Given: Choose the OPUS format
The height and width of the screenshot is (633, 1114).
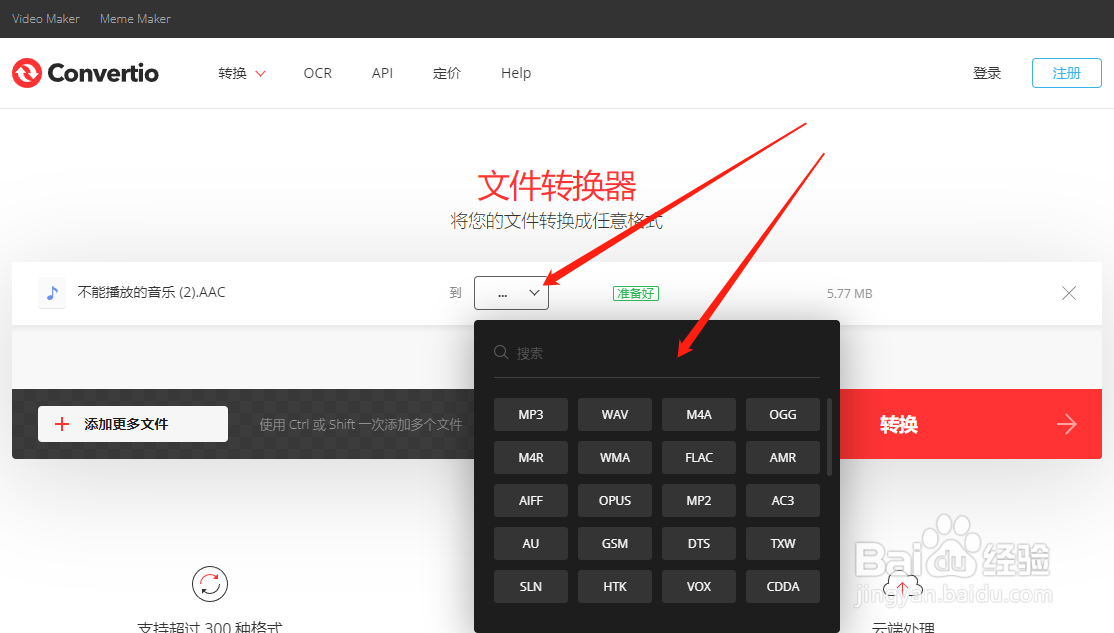Looking at the screenshot, I should pyautogui.click(x=614, y=500).
